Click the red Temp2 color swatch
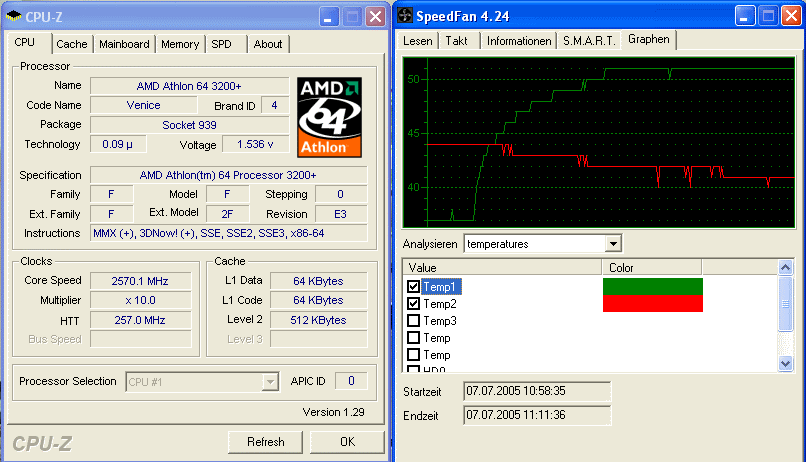Viewport: 806px width, 462px height. click(653, 303)
